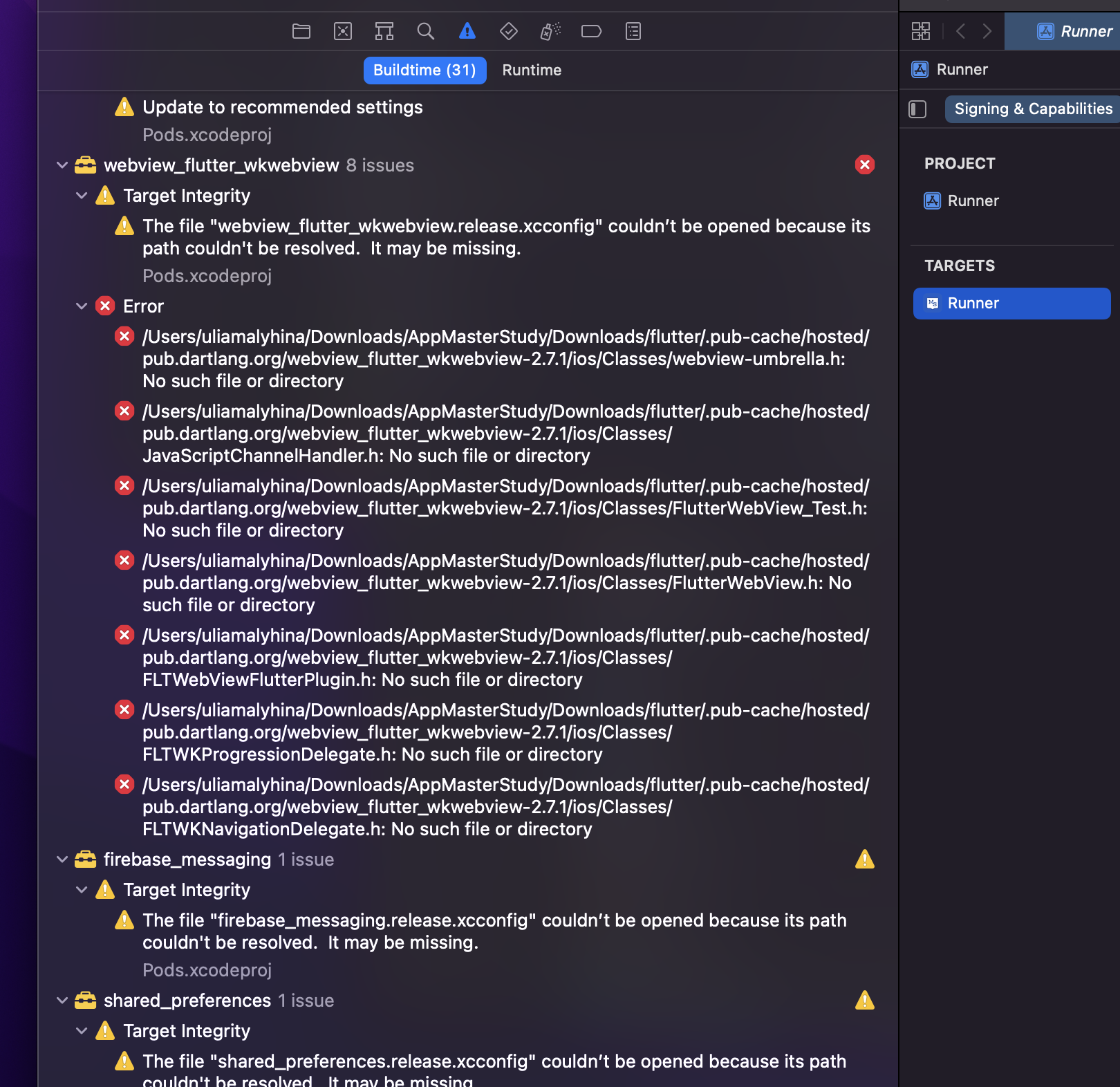Select the FlutterWebView_Test.h error message
This screenshot has height=1087, width=1120.
(x=506, y=508)
